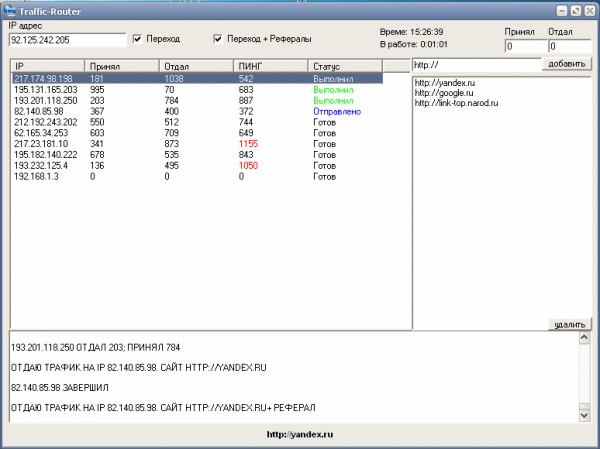Click the IP адрес input field

coord(67,40)
